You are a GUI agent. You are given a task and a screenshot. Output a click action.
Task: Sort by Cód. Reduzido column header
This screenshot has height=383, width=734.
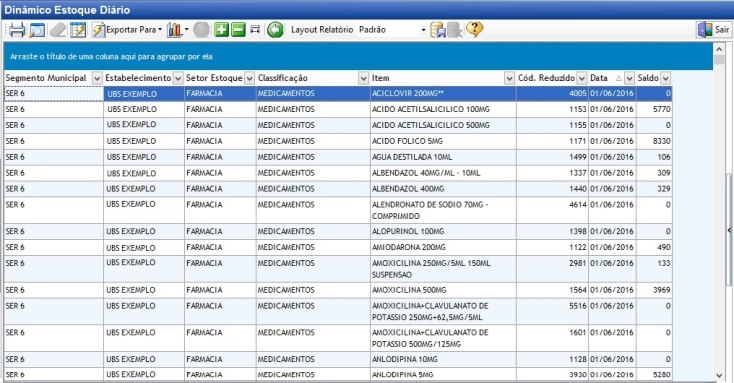click(546, 78)
